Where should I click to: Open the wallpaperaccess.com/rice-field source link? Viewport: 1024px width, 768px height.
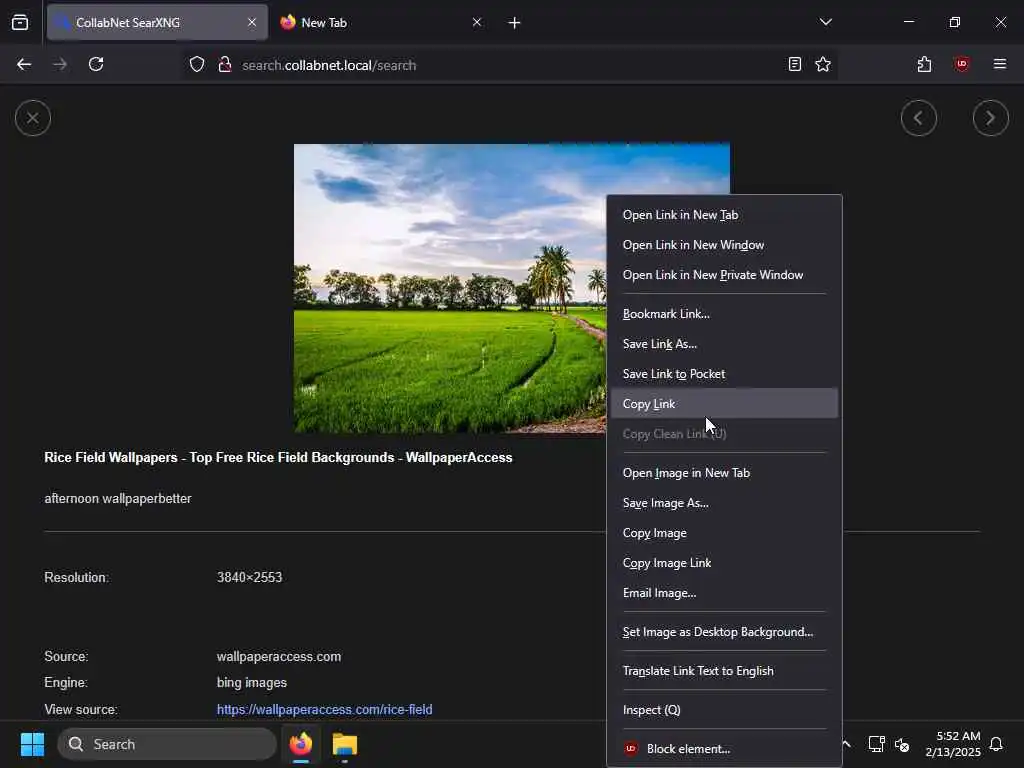tap(325, 709)
